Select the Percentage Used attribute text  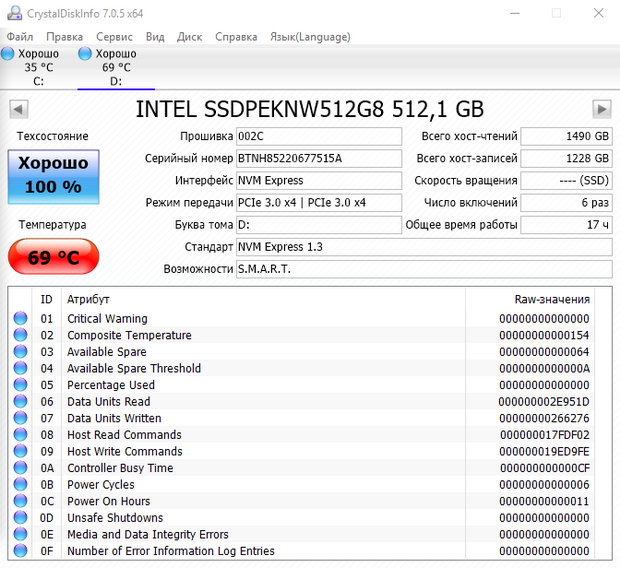click(111, 385)
